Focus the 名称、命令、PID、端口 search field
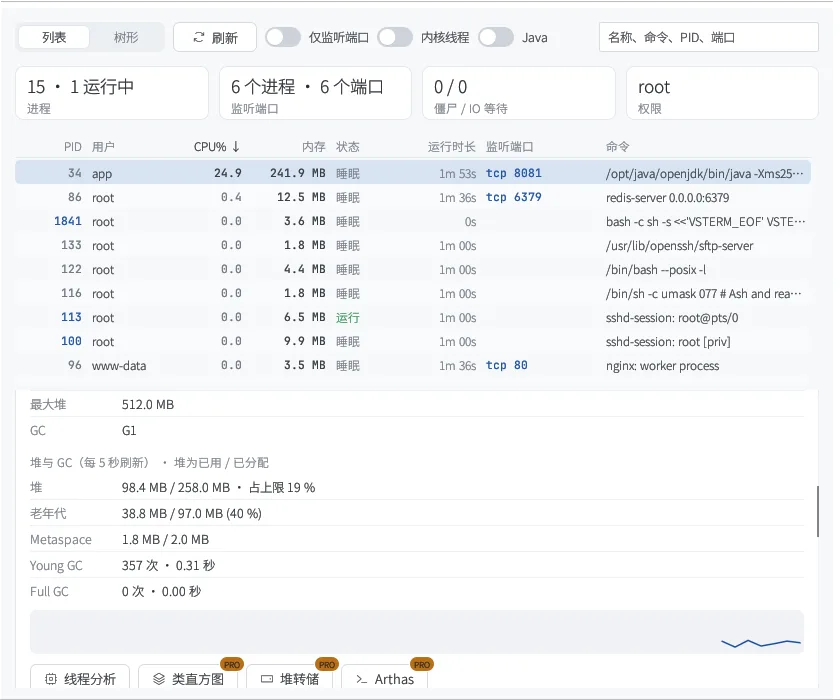 pyautogui.click(x=708, y=37)
